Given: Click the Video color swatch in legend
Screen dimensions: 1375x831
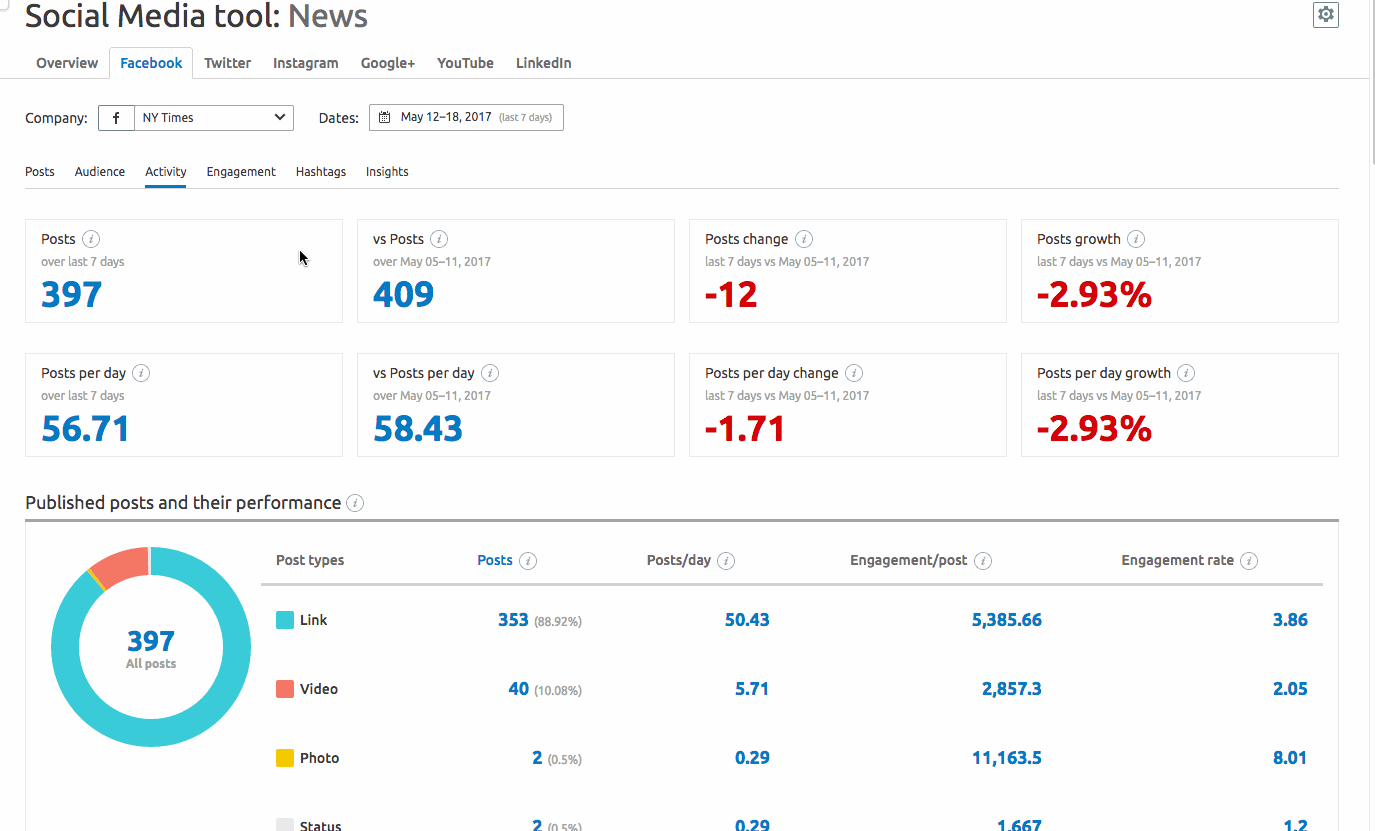Looking at the screenshot, I should click(285, 689).
